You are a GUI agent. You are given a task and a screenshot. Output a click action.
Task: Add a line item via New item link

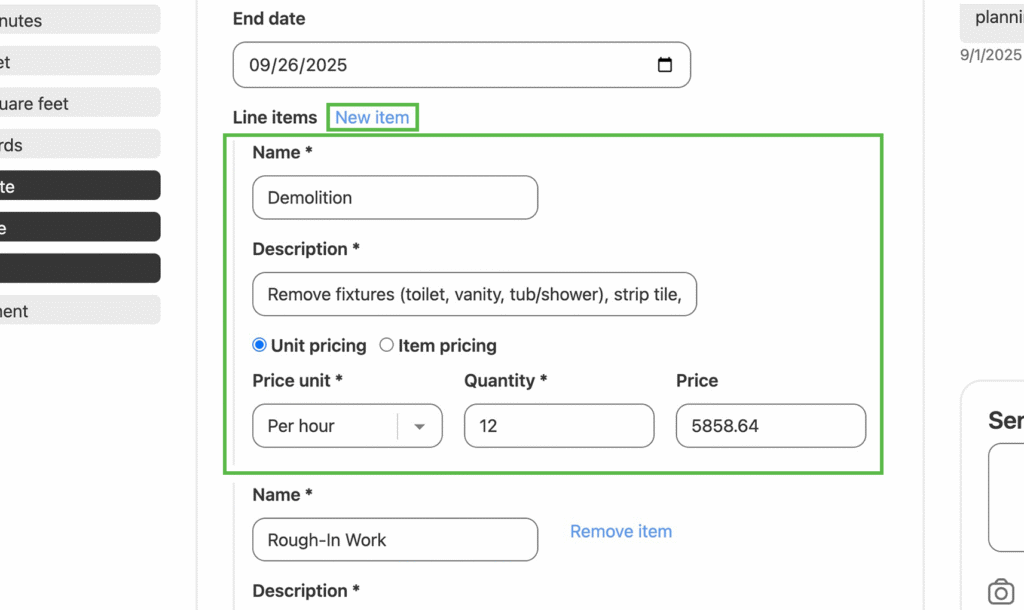pyautogui.click(x=372, y=118)
